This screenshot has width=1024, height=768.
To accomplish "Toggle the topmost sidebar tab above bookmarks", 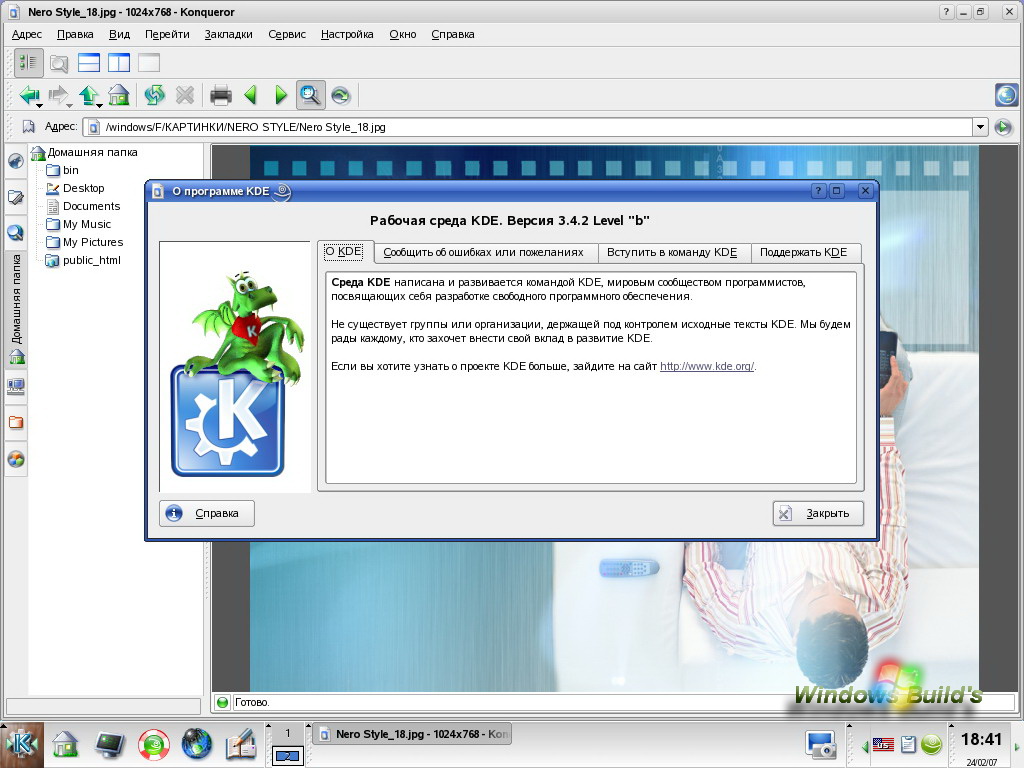I will coord(16,161).
